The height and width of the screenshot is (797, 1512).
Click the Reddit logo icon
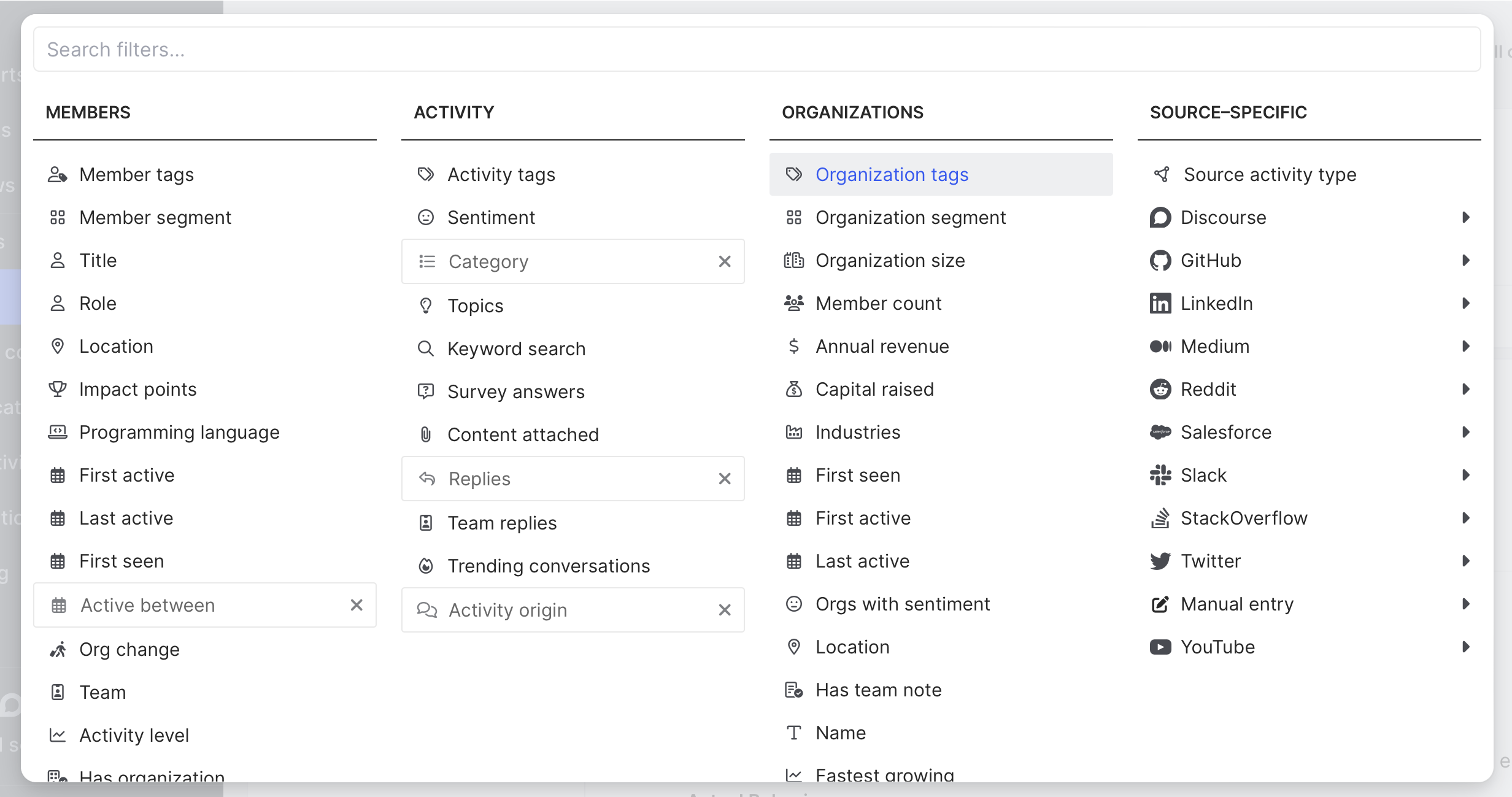[1160, 390]
